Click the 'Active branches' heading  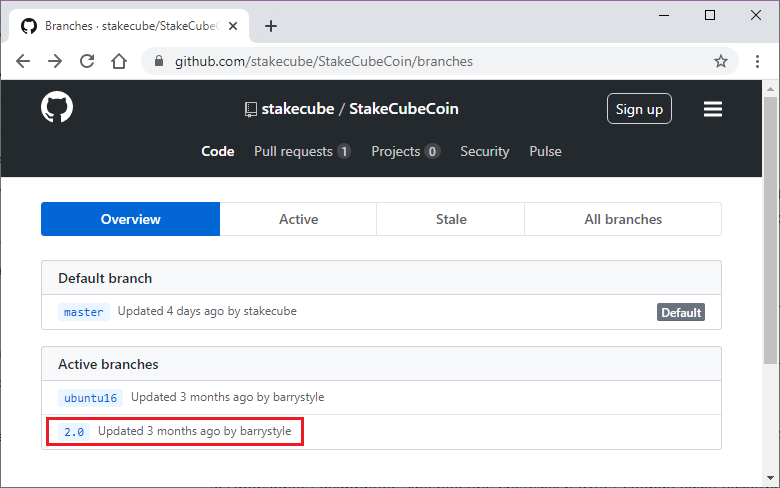pos(108,364)
